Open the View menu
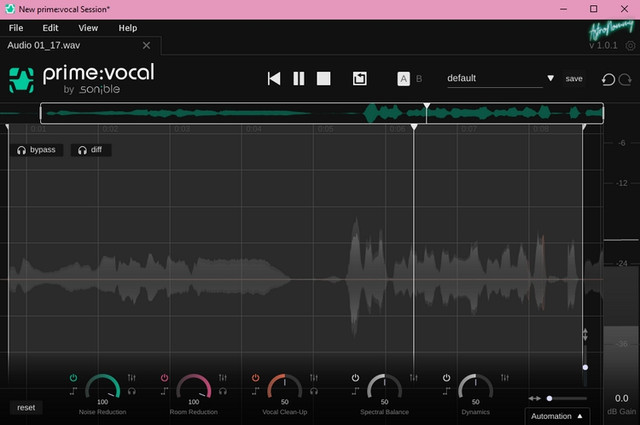 click(x=88, y=28)
